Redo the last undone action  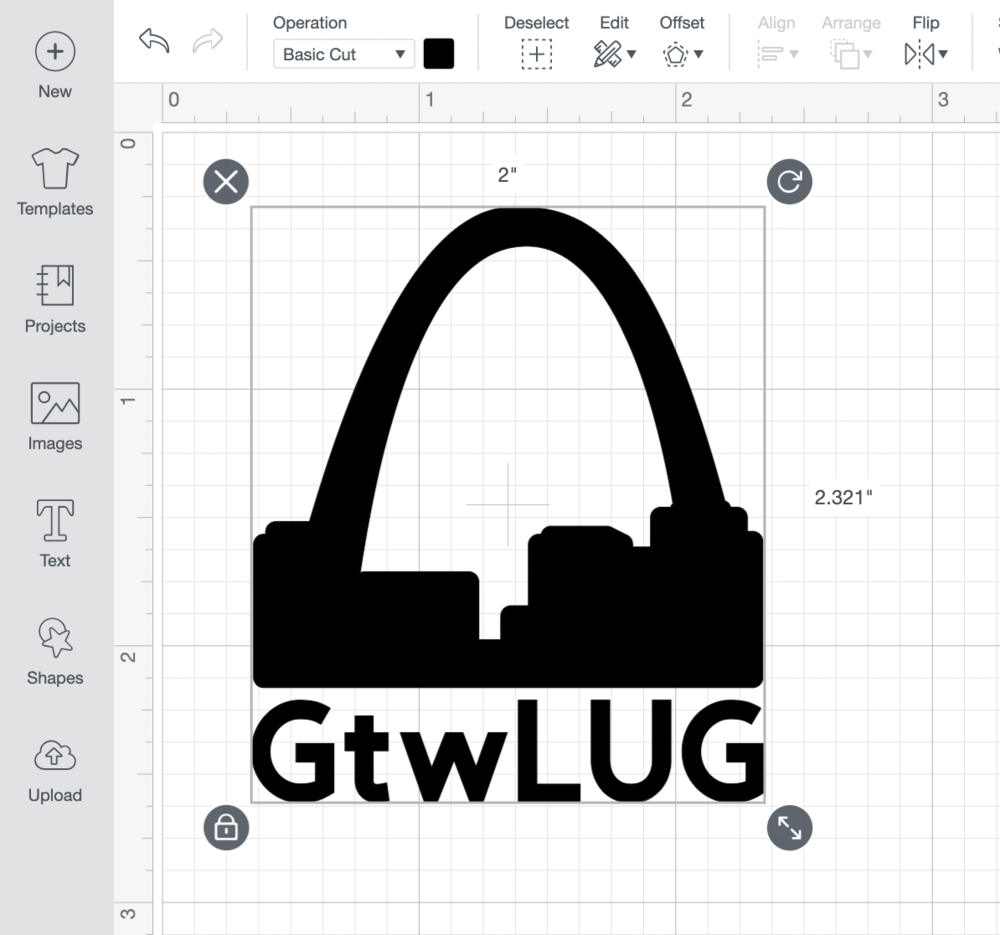(208, 41)
